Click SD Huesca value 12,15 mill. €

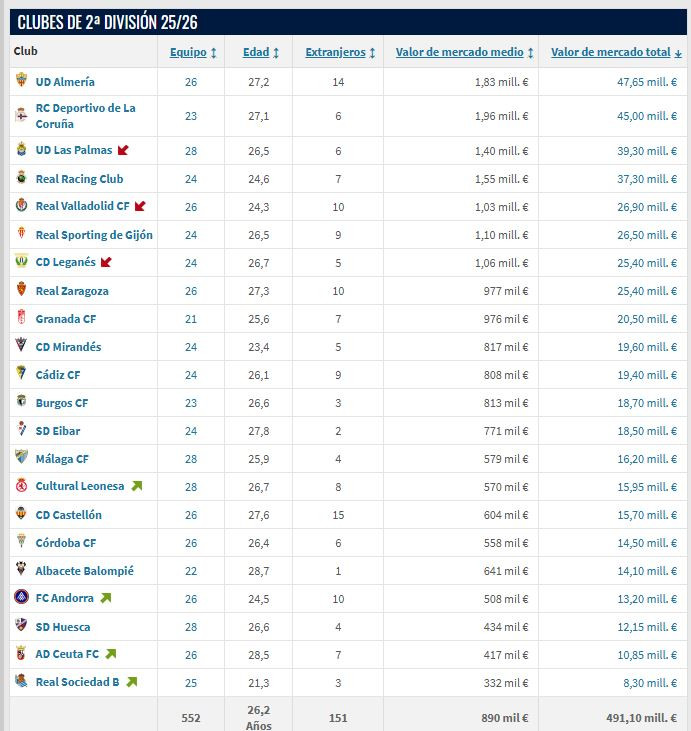647,627
